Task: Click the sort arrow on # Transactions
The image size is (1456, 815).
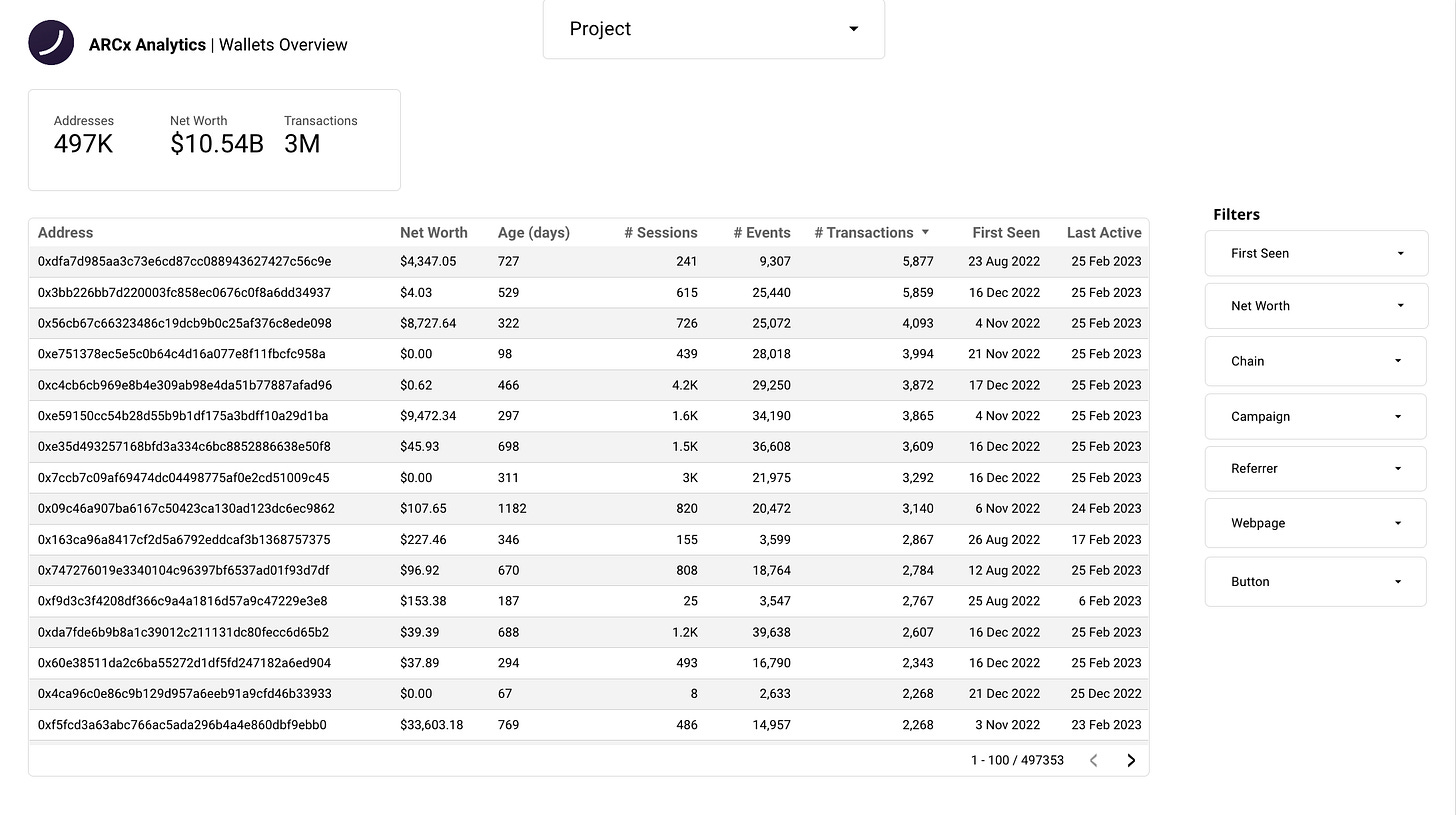Action: [927, 232]
